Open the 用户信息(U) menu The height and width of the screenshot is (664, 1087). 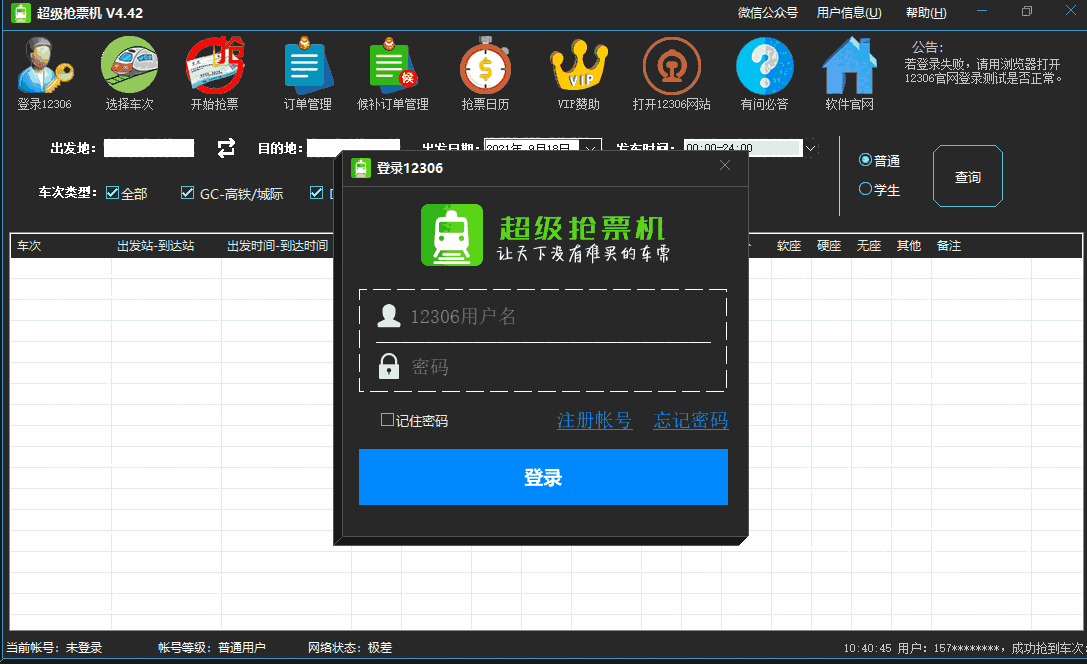click(x=846, y=13)
